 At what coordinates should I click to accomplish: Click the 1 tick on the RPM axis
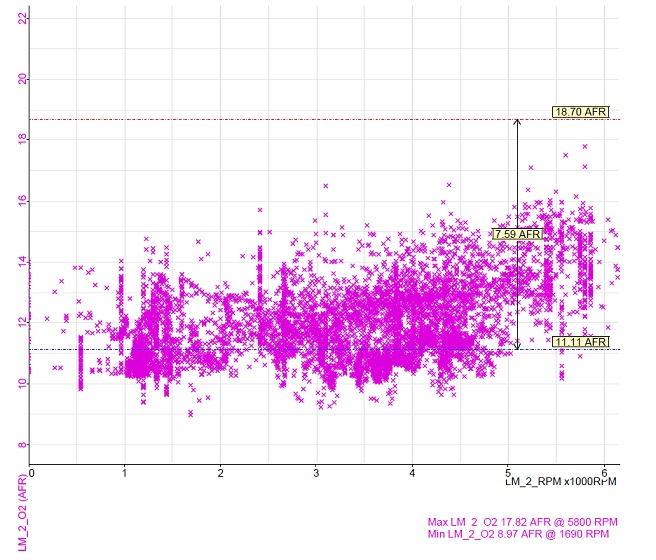click(125, 473)
